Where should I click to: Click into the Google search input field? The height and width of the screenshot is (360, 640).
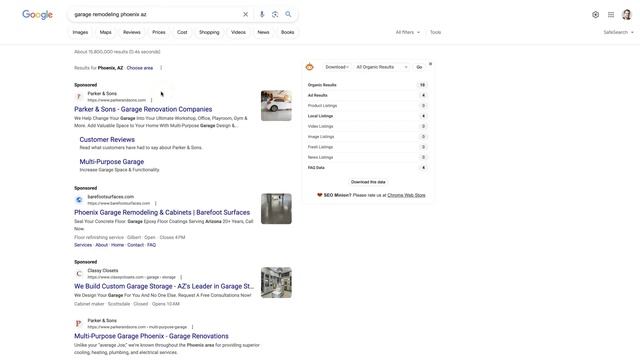155,14
